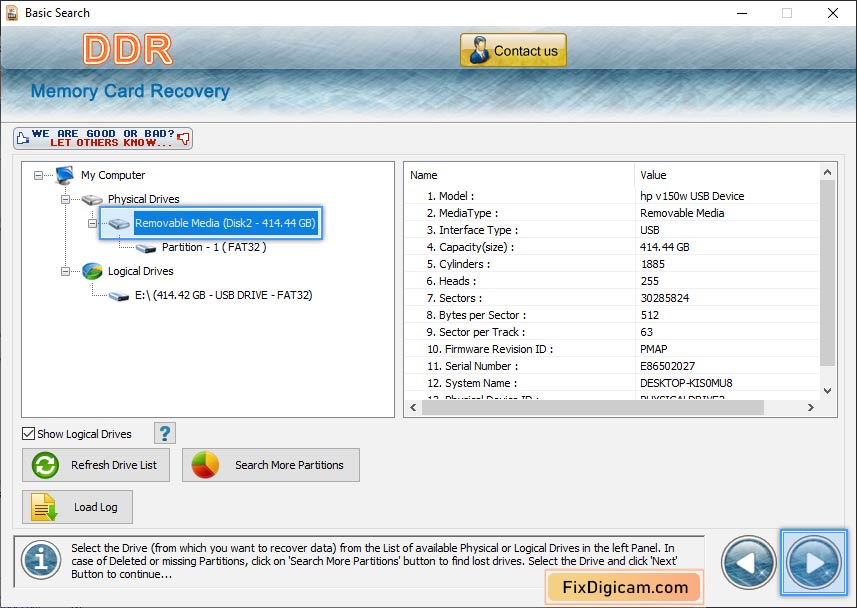Image resolution: width=857 pixels, height=608 pixels.
Task: Click the horizontal scrollbar thumb in details panel
Action: pyautogui.click(x=593, y=407)
